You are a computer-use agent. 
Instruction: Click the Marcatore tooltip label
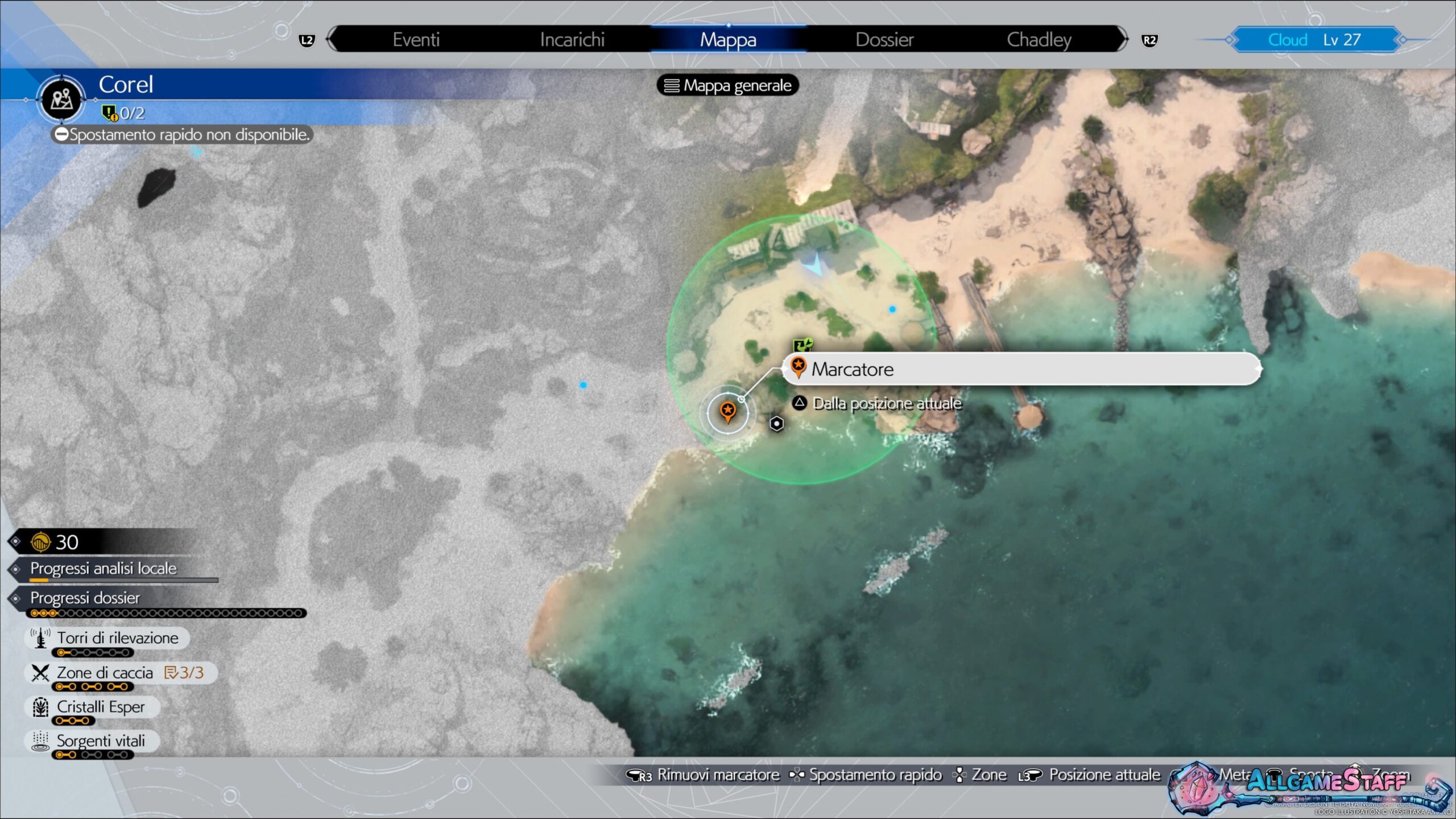1022,369
